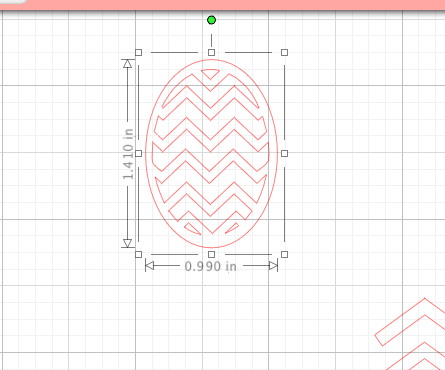Click the bottom-right corner resize handle
This screenshot has width=445, height=370.
[x=284, y=255]
